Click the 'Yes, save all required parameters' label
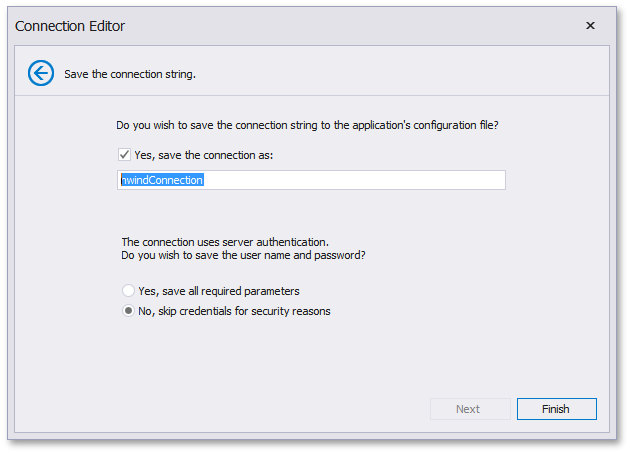The height and width of the screenshot is (454, 630). 219,291
